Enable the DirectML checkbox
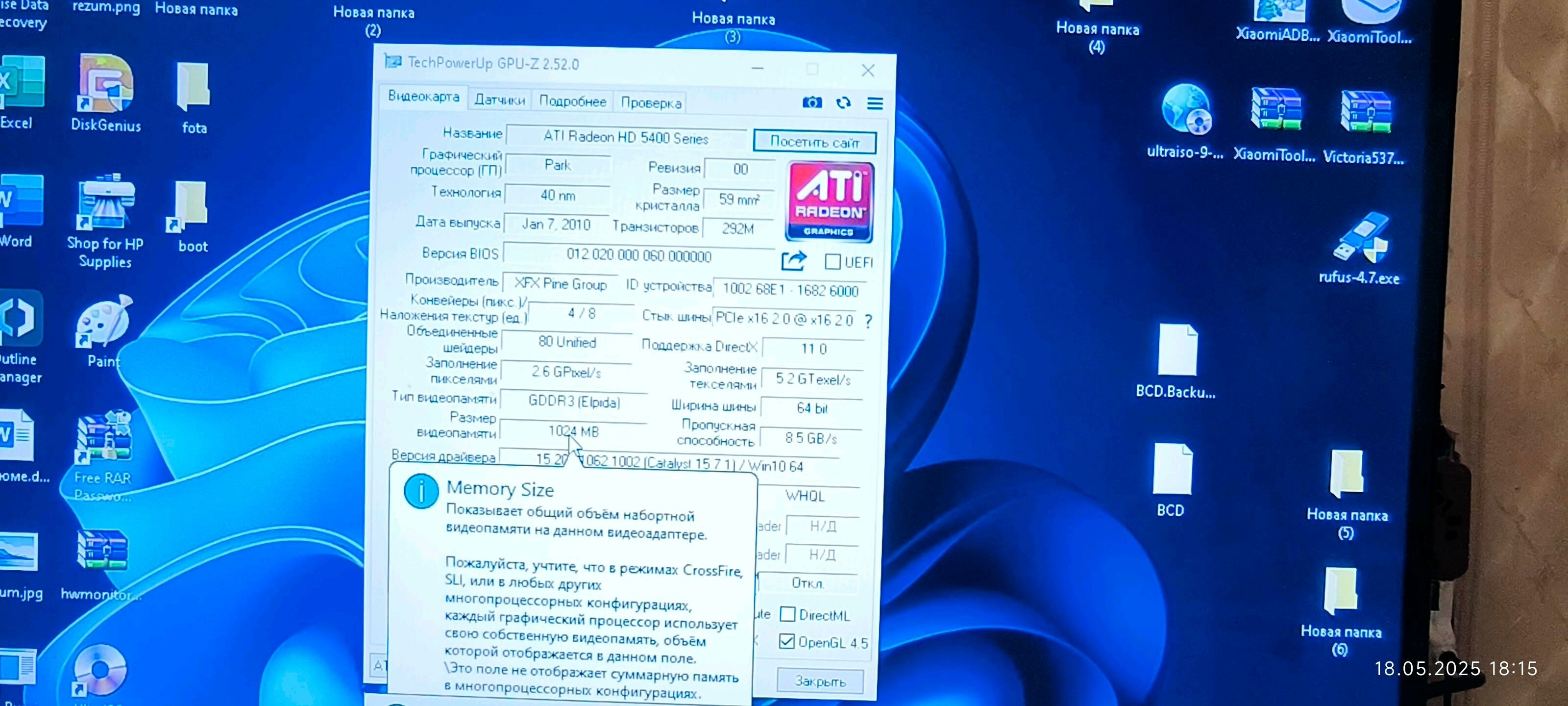Screen dimensions: 1568x706 pyautogui.click(x=787, y=614)
